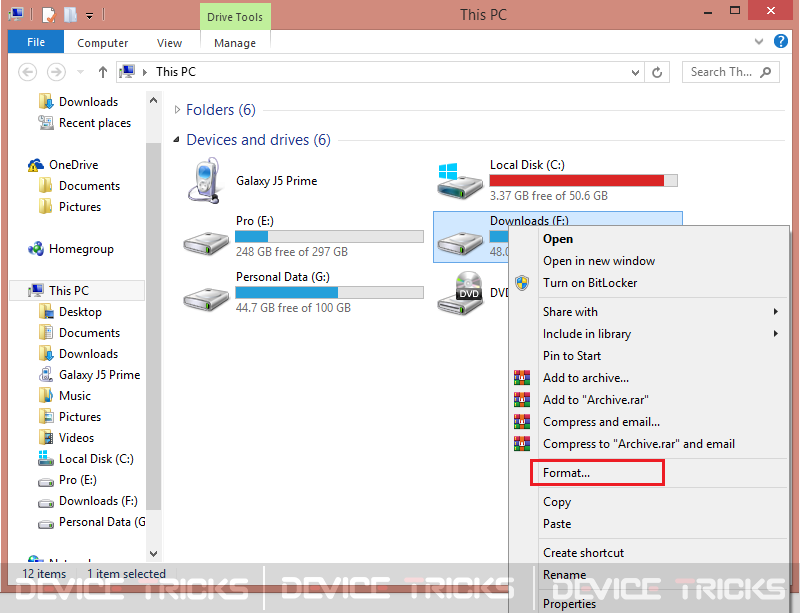This screenshot has height=613, width=800.
Task: Click the Music folder icon in sidebar
Action: 45,396
